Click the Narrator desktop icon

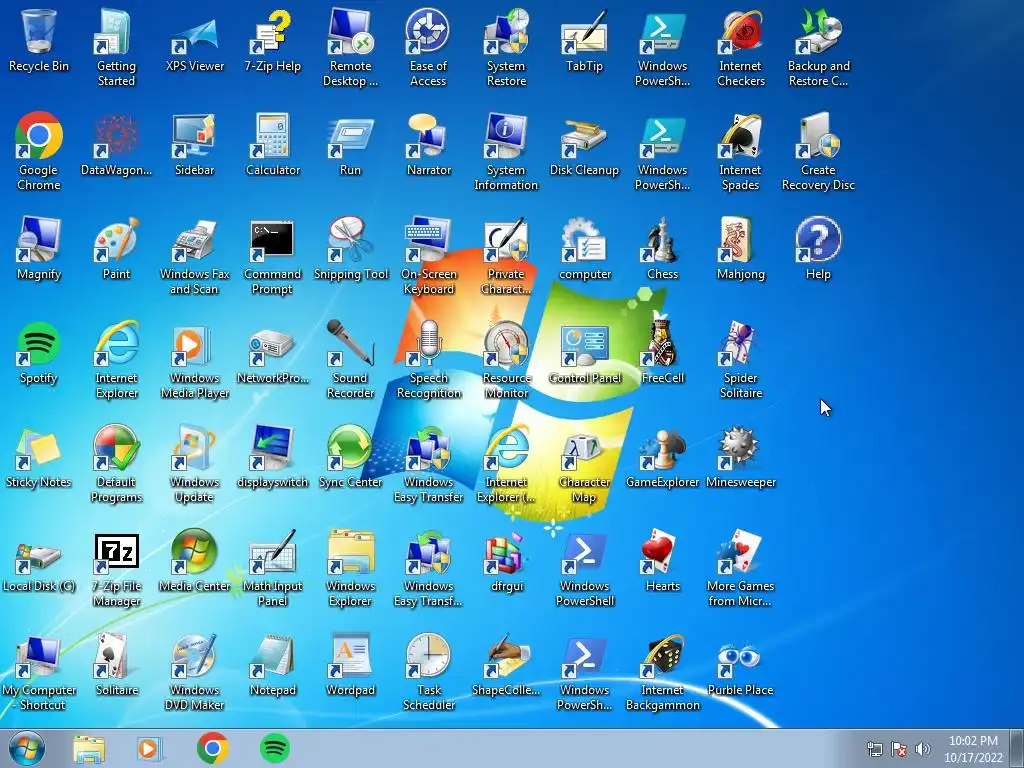pos(428,144)
